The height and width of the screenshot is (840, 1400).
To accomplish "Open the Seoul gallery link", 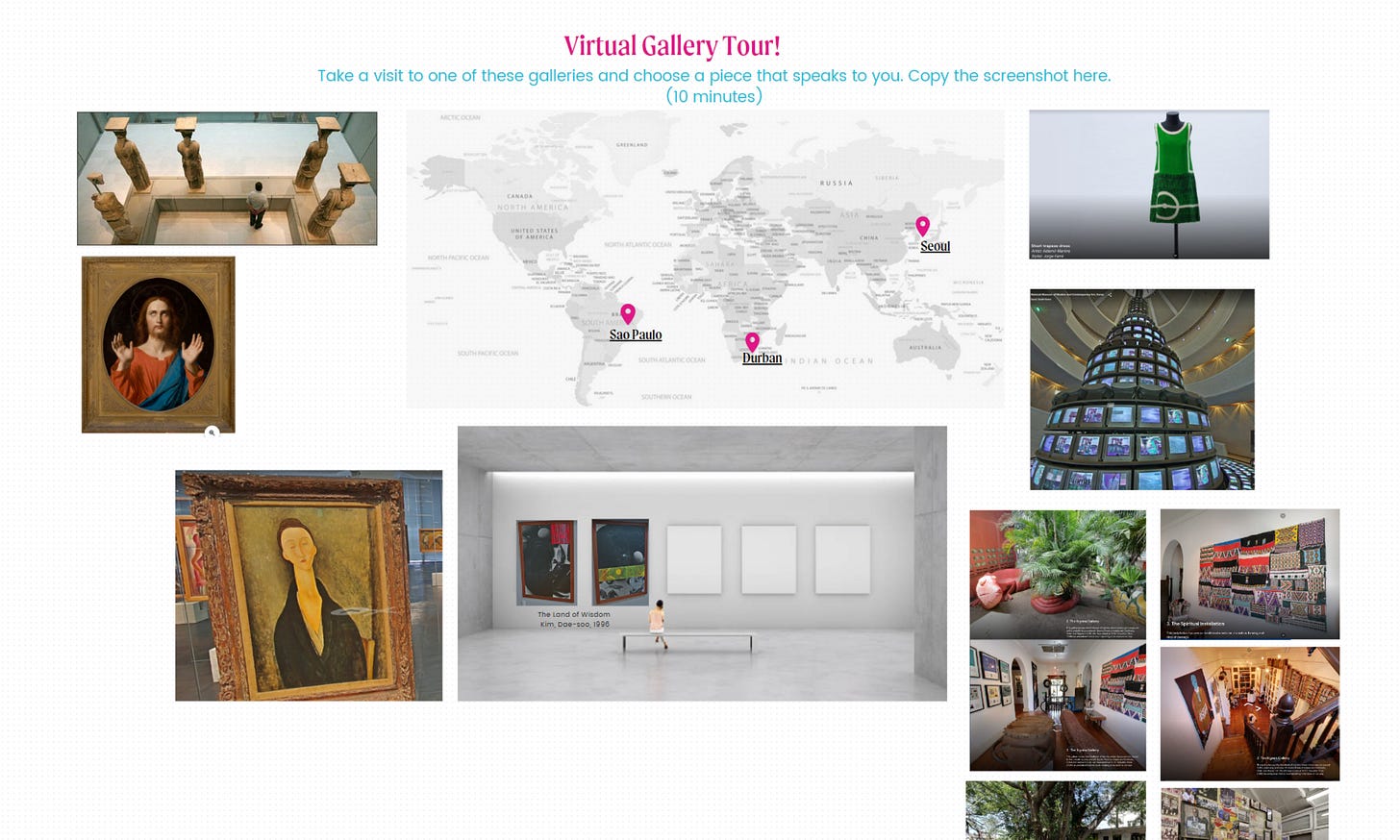I will coord(935,246).
